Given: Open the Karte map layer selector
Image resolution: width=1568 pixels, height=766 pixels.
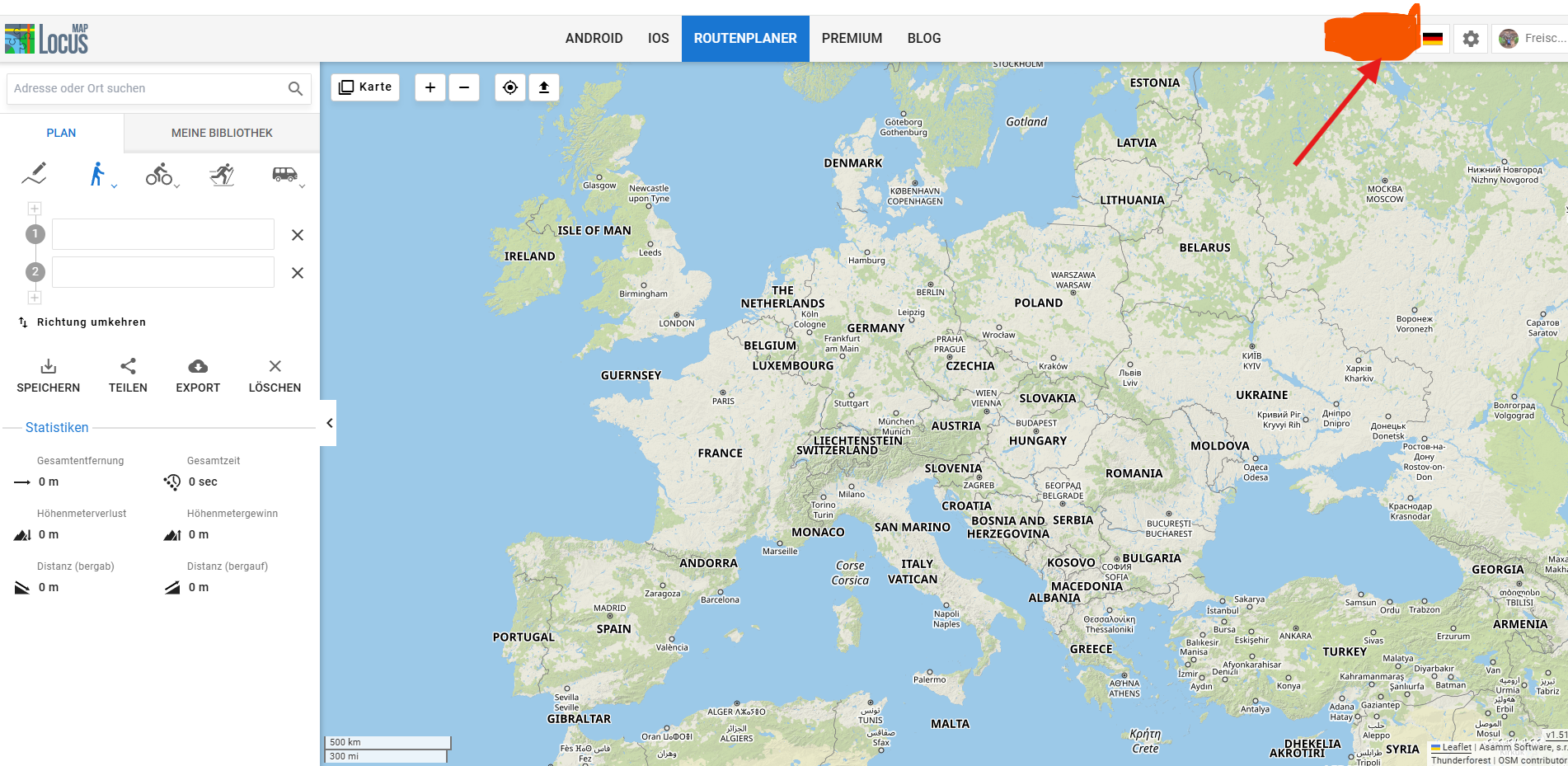Looking at the screenshot, I should coord(365,87).
